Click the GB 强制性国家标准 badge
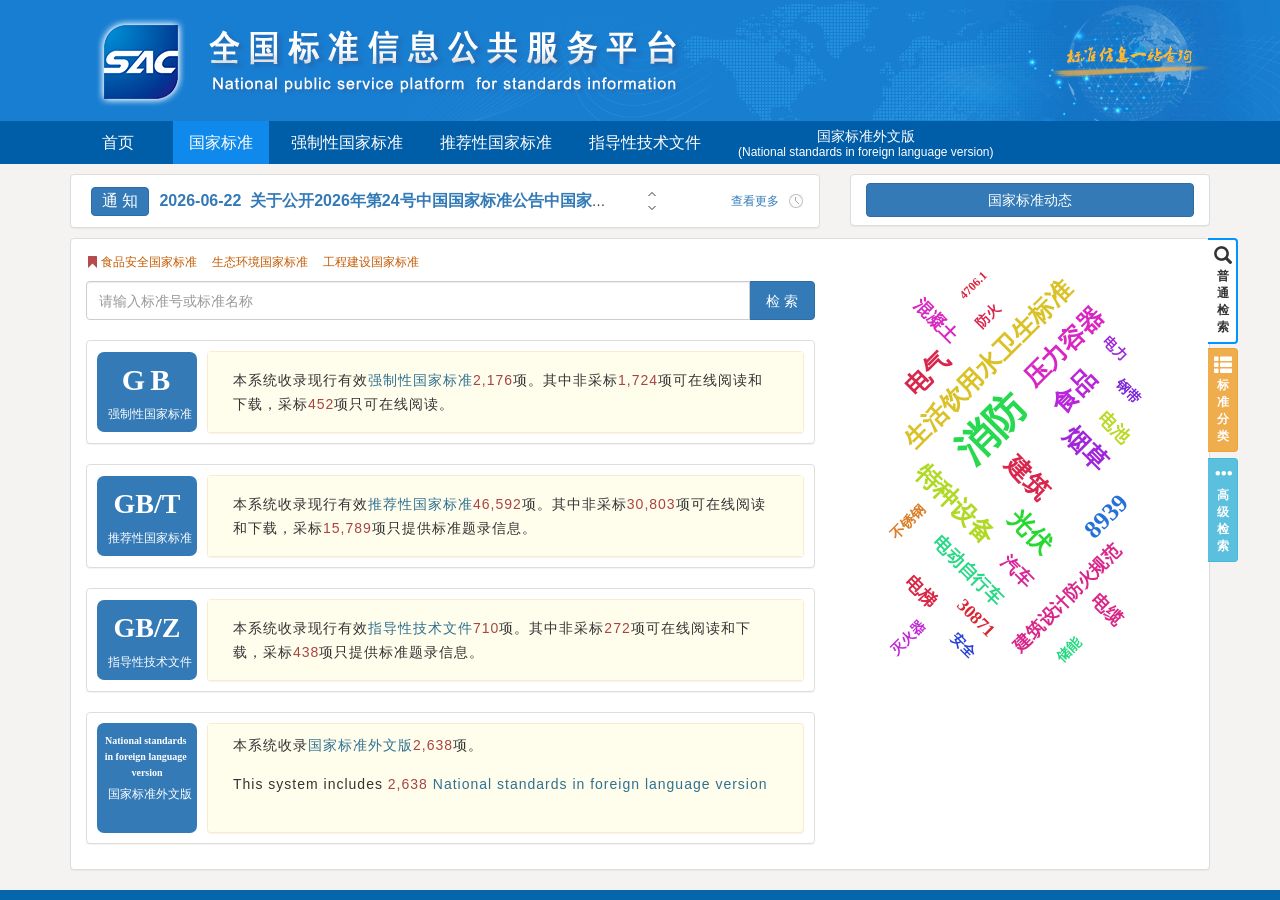The height and width of the screenshot is (900, 1280). coord(147,392)
